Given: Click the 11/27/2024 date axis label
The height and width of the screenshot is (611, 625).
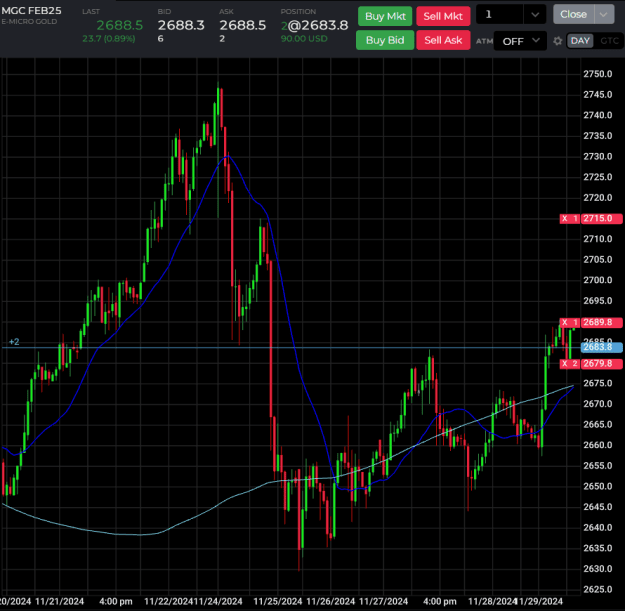Looking at the screenshot, I should 383,601.
